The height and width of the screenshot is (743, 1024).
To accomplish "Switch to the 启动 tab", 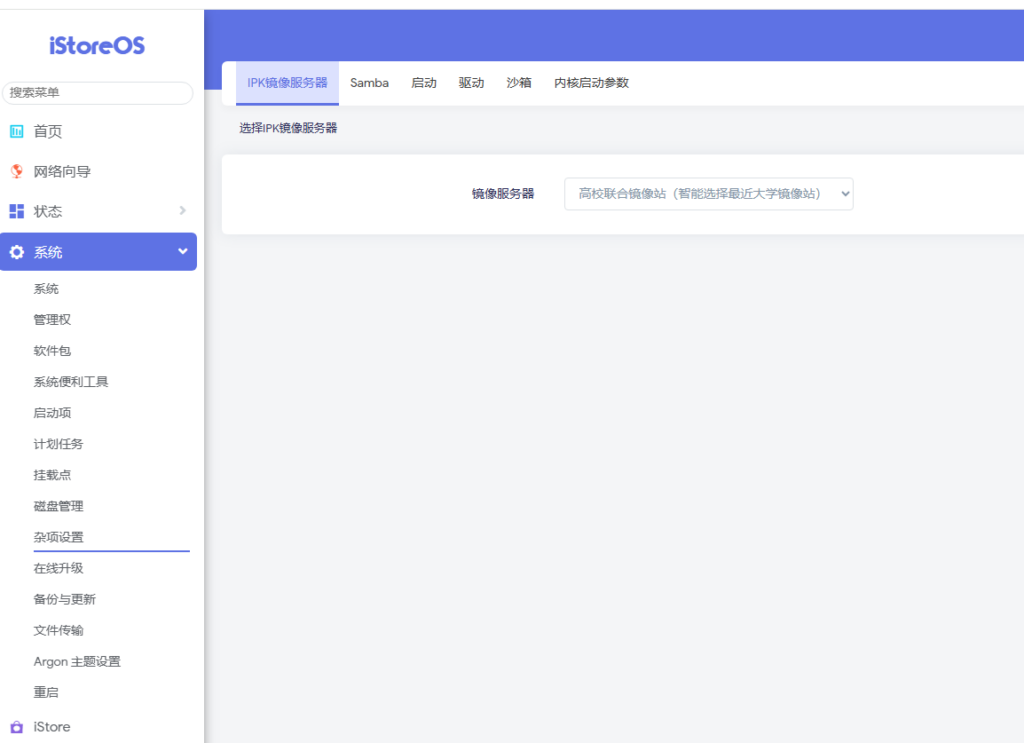I will (424, 83).
